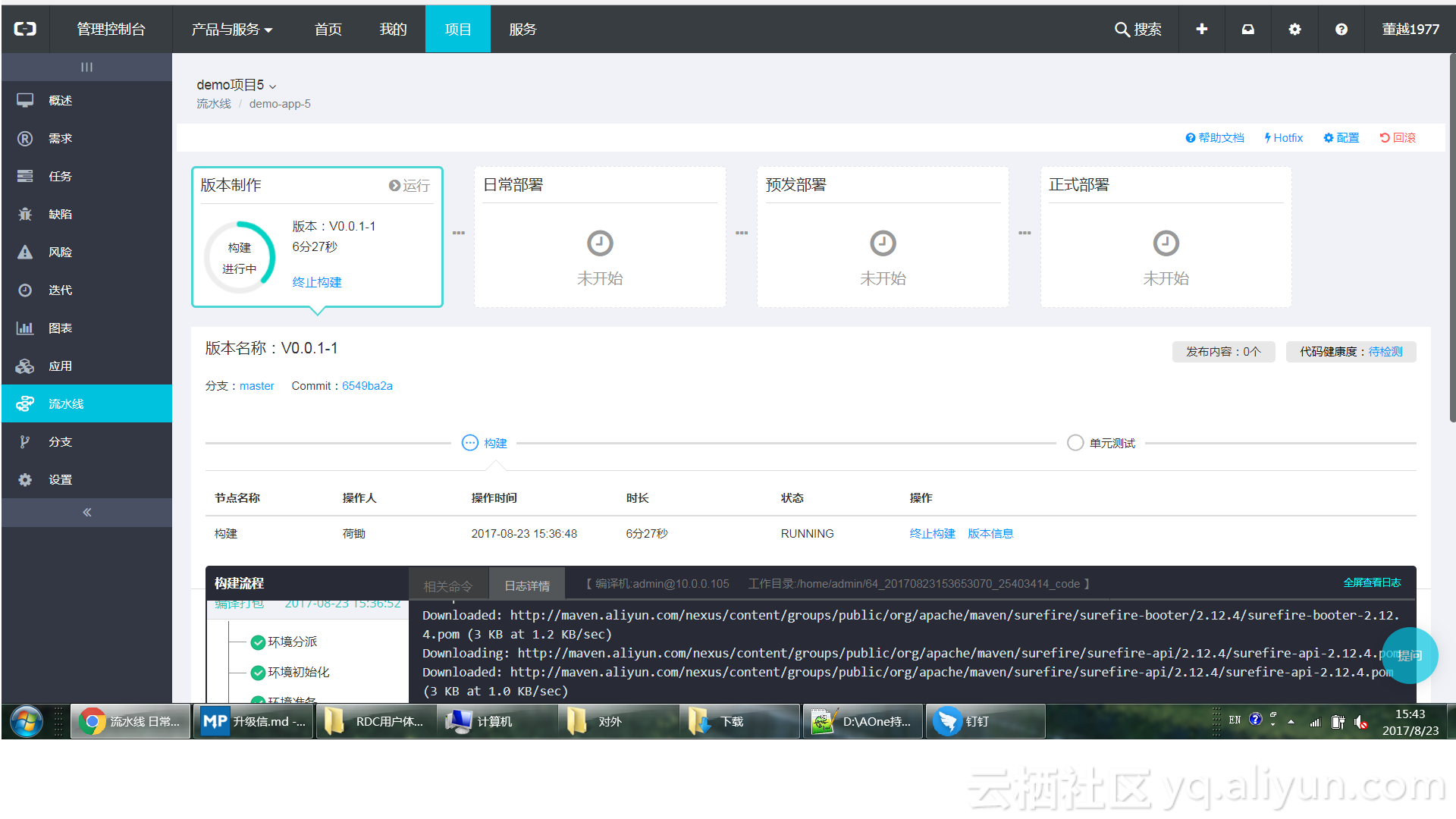This screenshot has width=1456, height=819.
Task: Open the 配置 configuration link
Action: (1341, 137)
